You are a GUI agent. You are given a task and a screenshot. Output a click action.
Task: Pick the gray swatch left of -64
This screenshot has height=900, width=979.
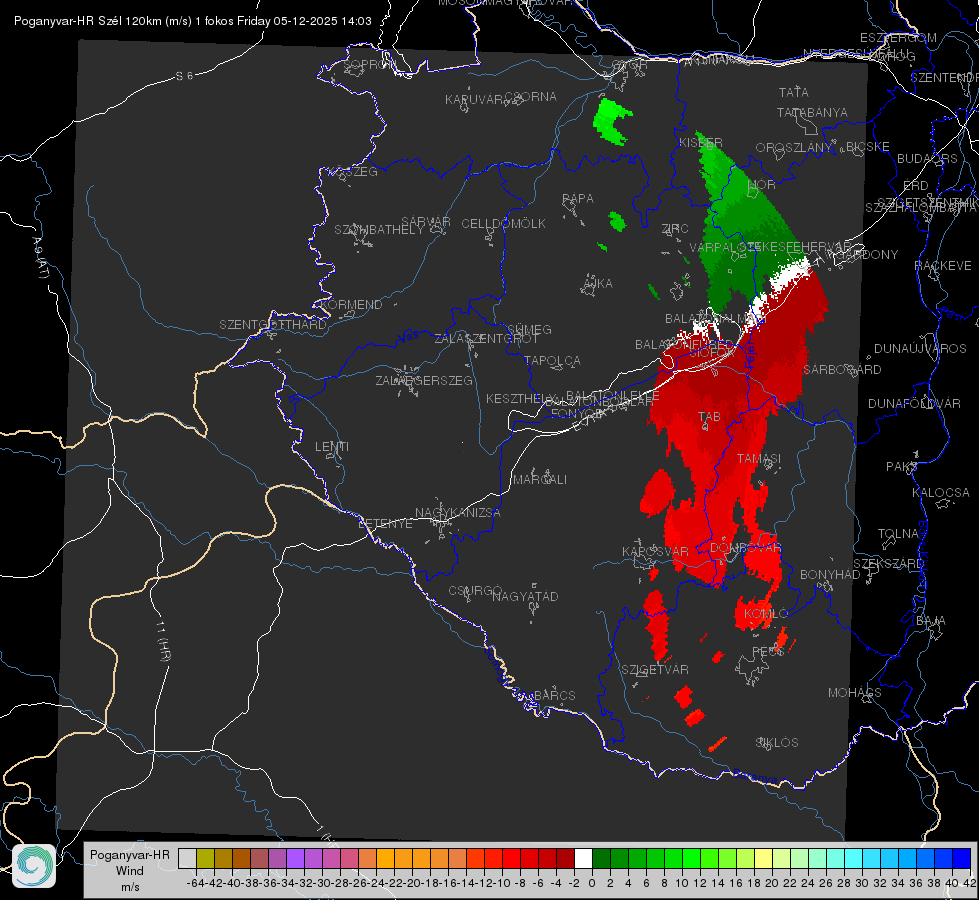[187, 858]
